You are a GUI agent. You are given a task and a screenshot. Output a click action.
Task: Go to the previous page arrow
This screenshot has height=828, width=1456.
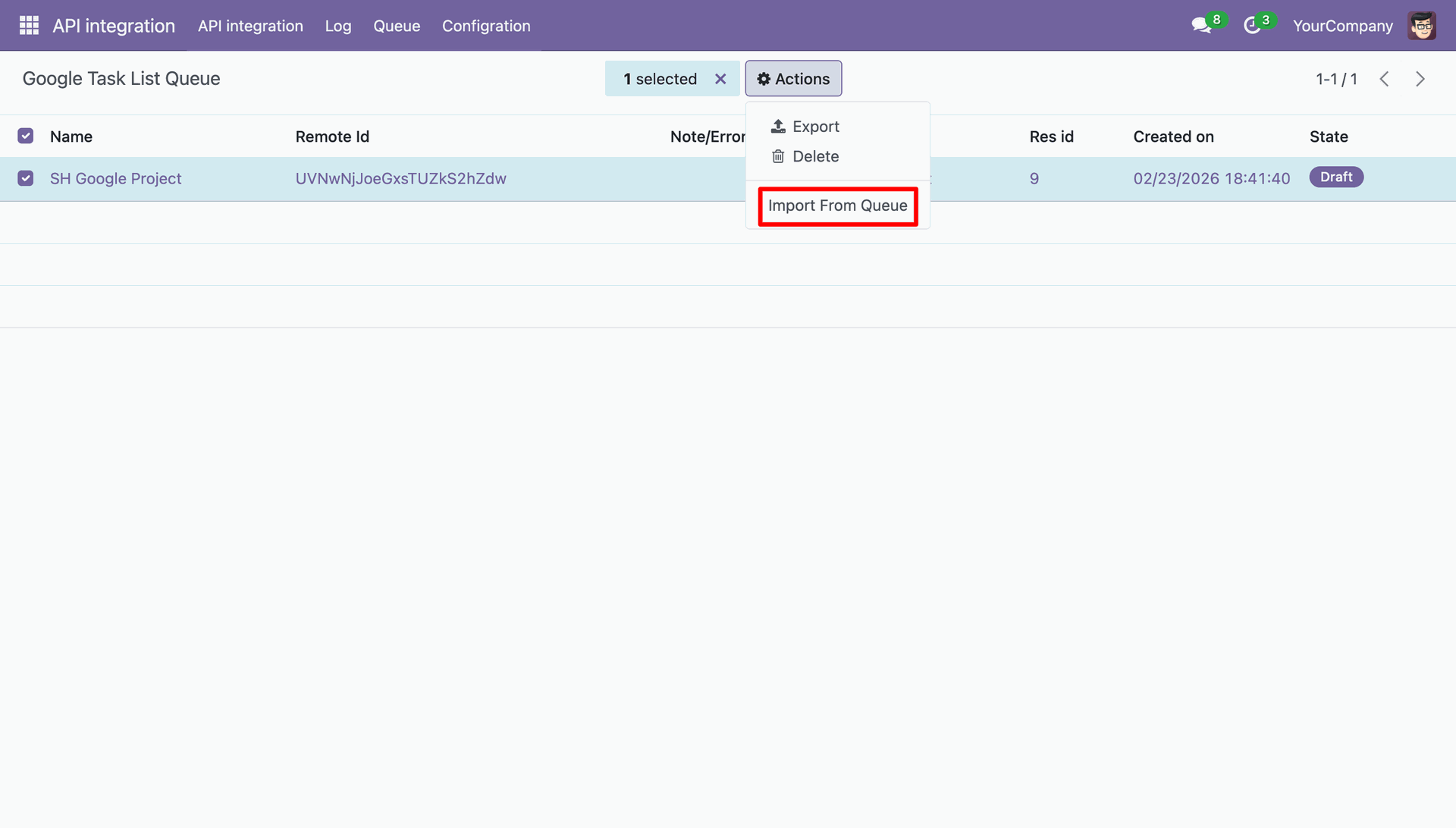tap(1384, 79)
